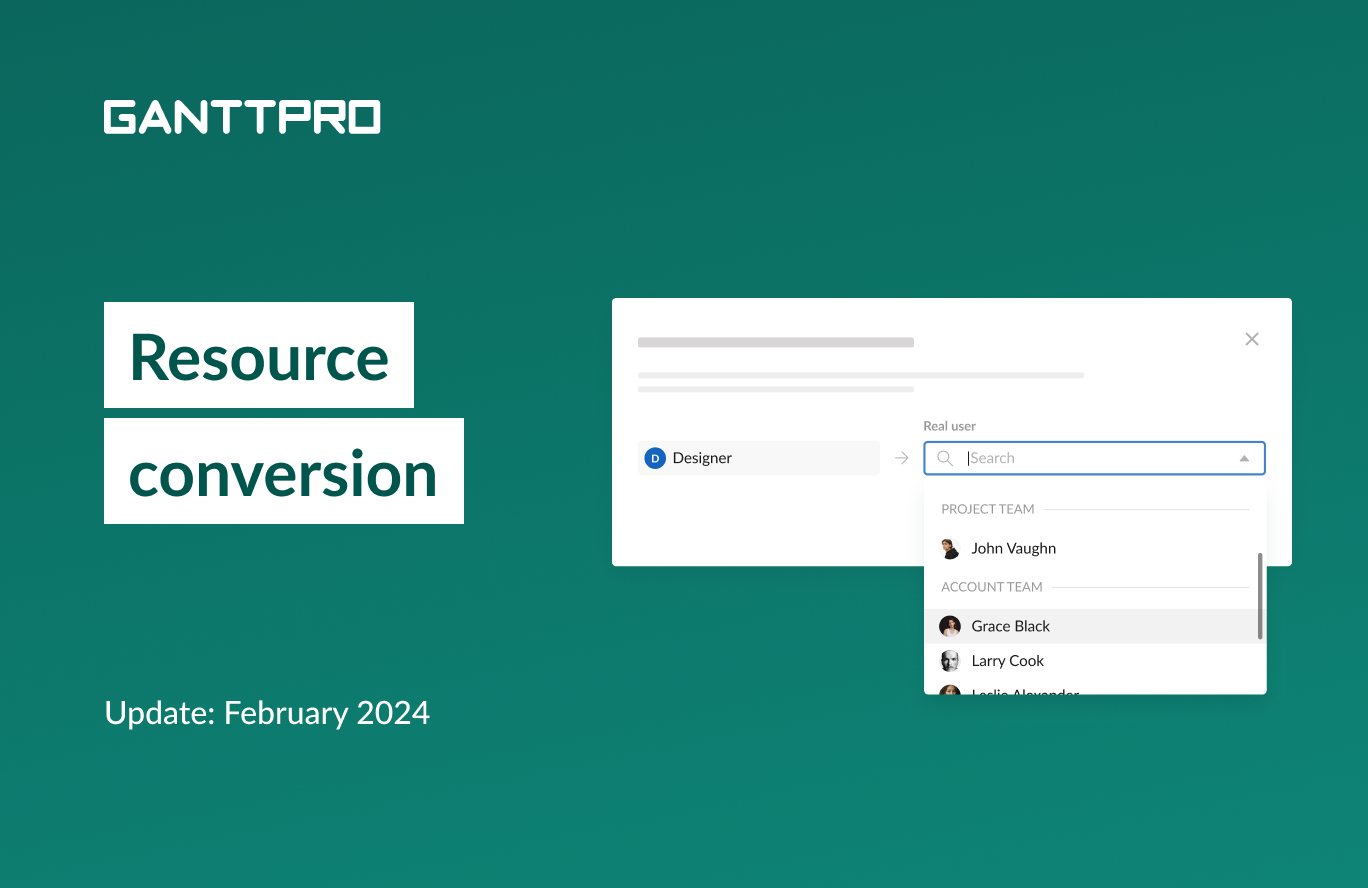
Task: Click Larry Cook's avatar picture
Action: click(950, 660)
